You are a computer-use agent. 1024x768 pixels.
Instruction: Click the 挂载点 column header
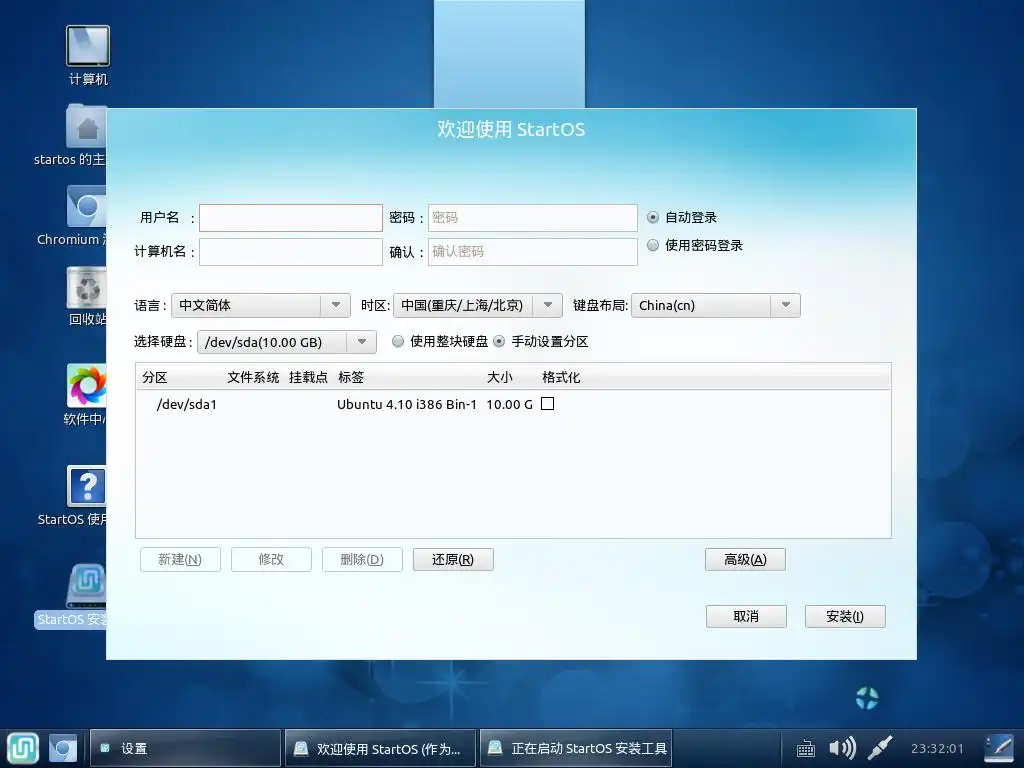[308, 377]
